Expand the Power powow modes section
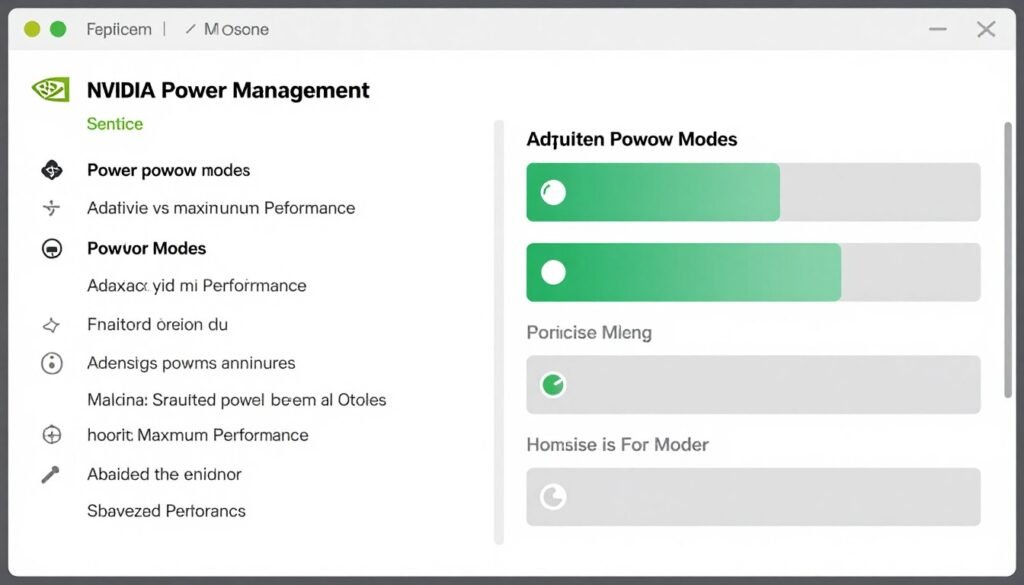Viewport: 1024px width, 585px height. (x=168, y=169)
